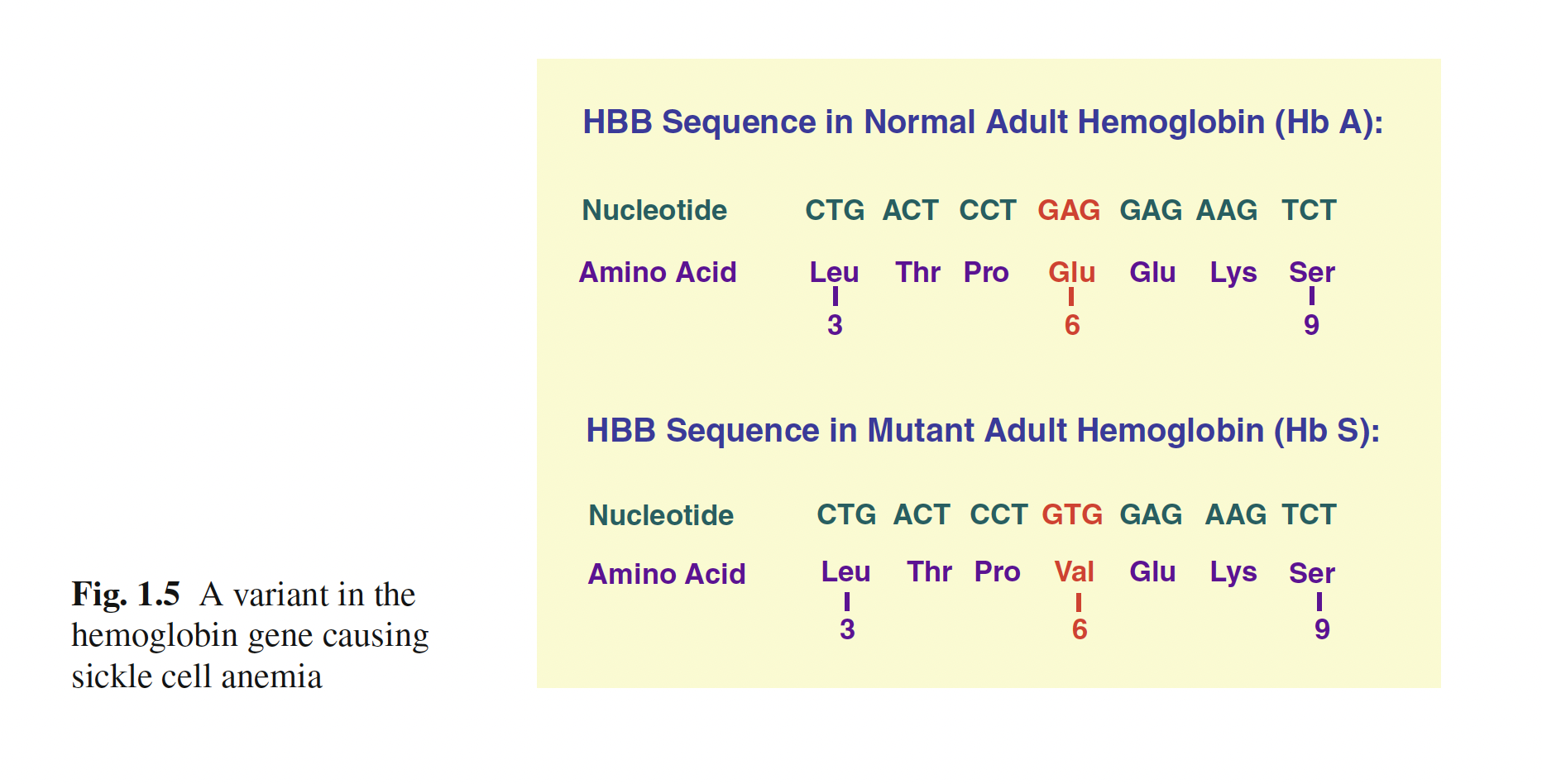Select the Amino Acid label under the Hb S heading
This screenshot has height=784, width=1542.
tap(667, 574)
